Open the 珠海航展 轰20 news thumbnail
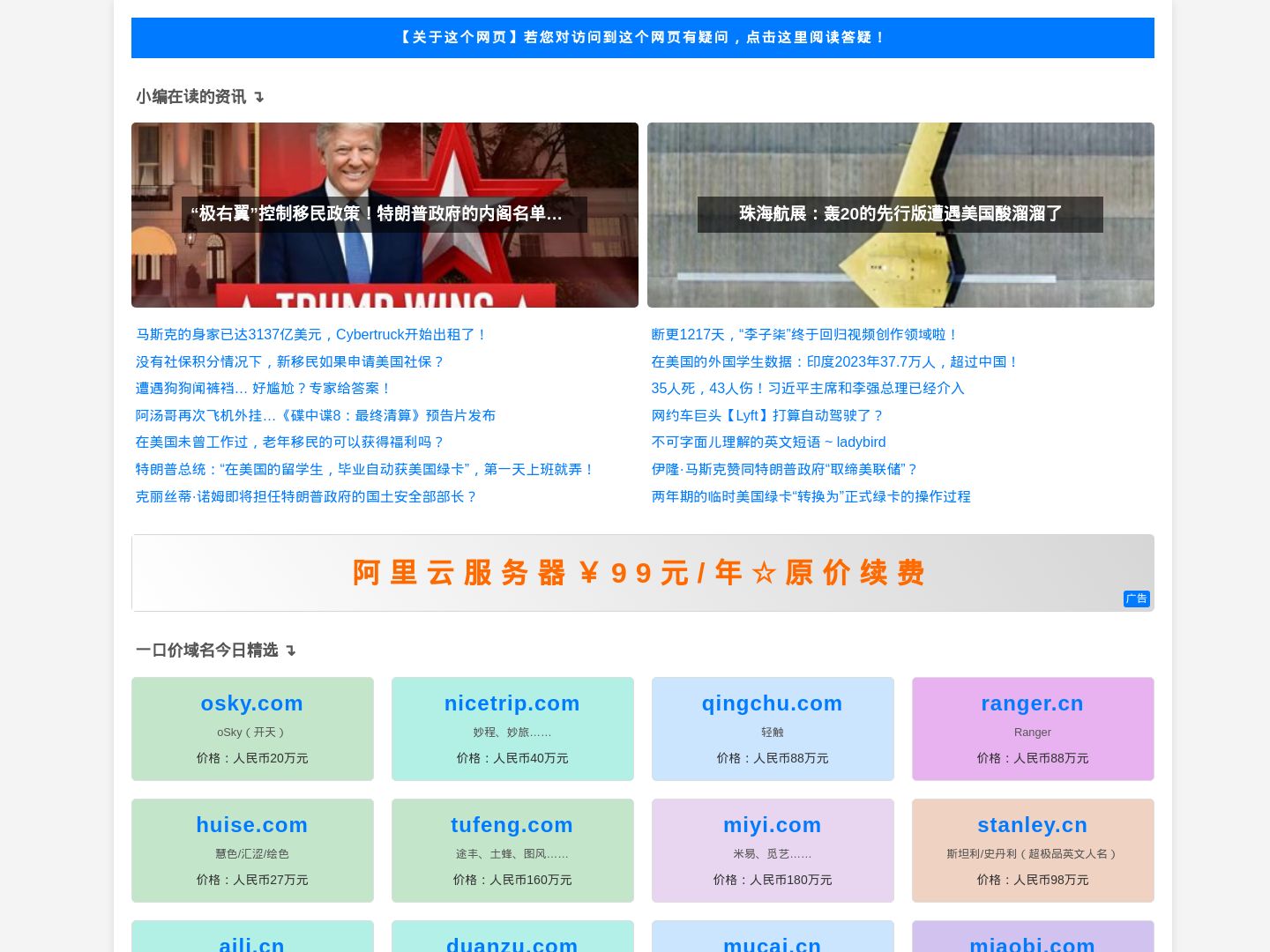 click(x=900, y=215)
